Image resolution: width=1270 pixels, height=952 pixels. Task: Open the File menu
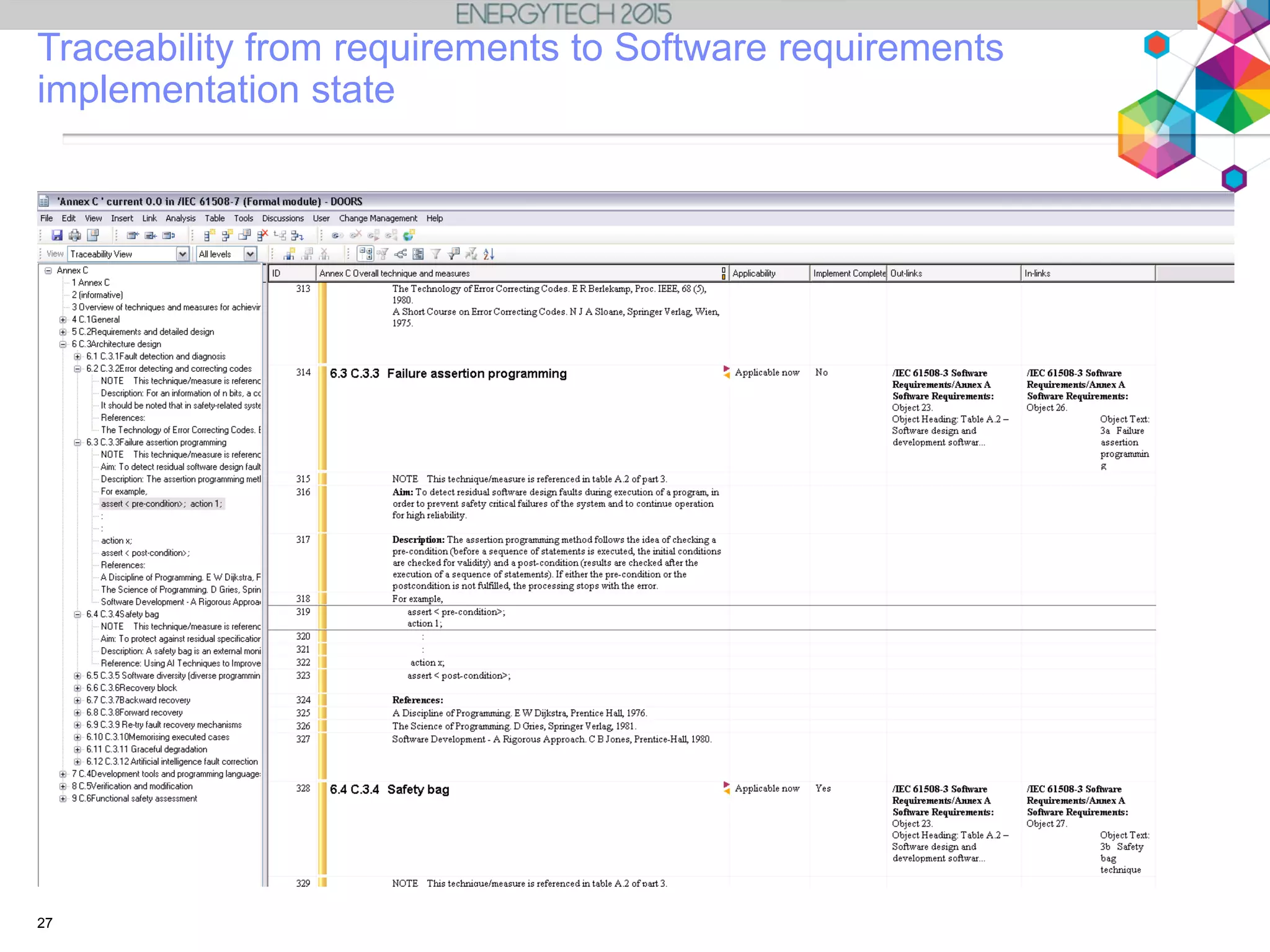click(x=47, y=218)
